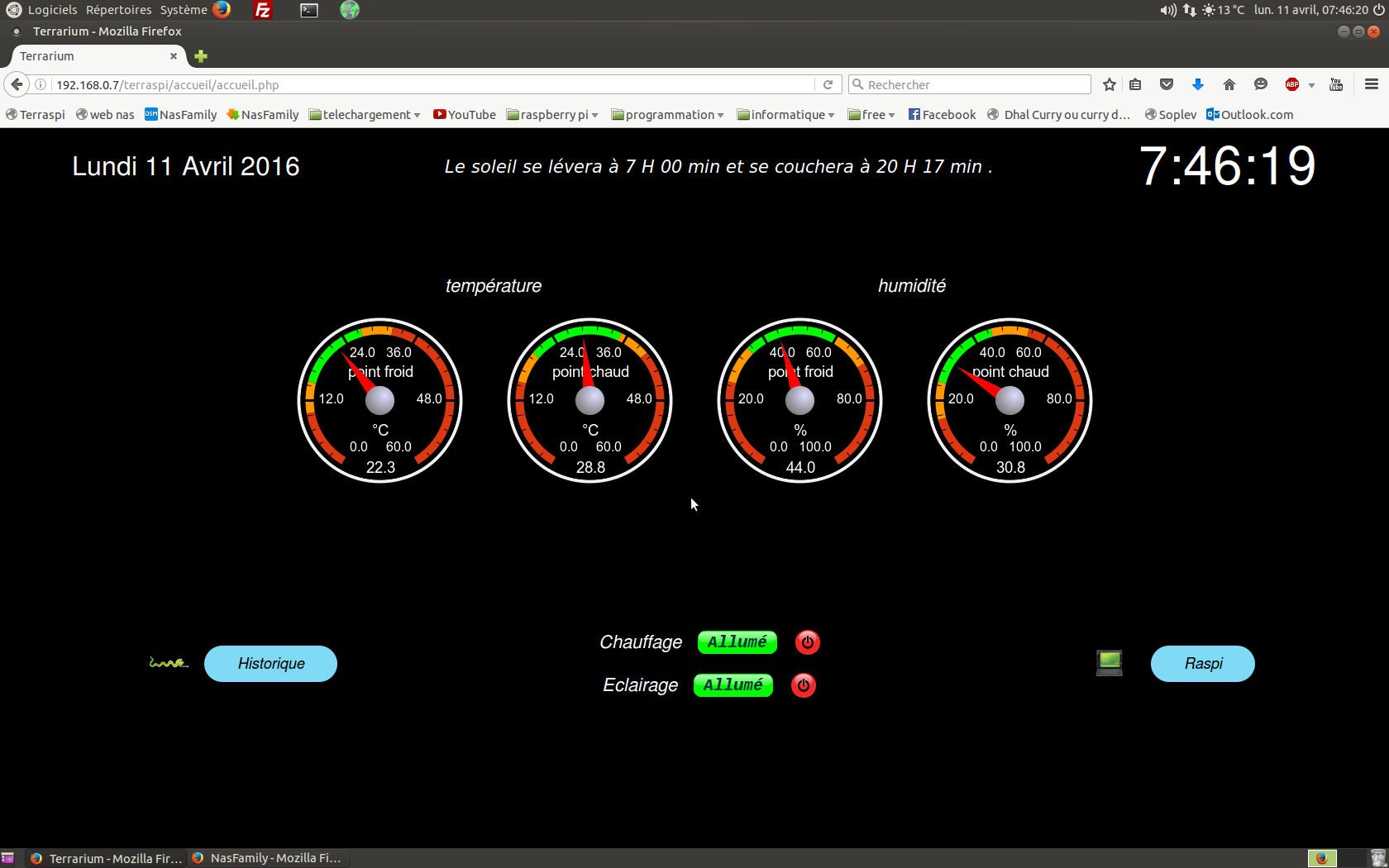Toggle the Chauffage Allumé status switch
The height and width of the screenshot is (868, 1389).
(737, 642)
